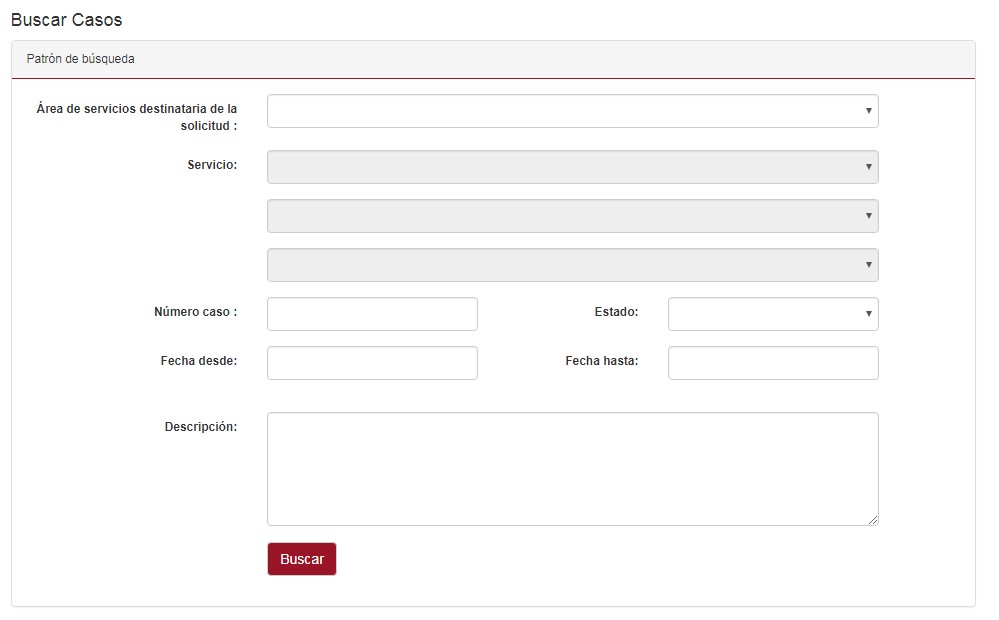
Task: Open the middle greyed-out Servicio dropdown
Action: click(x=572, y=216)
